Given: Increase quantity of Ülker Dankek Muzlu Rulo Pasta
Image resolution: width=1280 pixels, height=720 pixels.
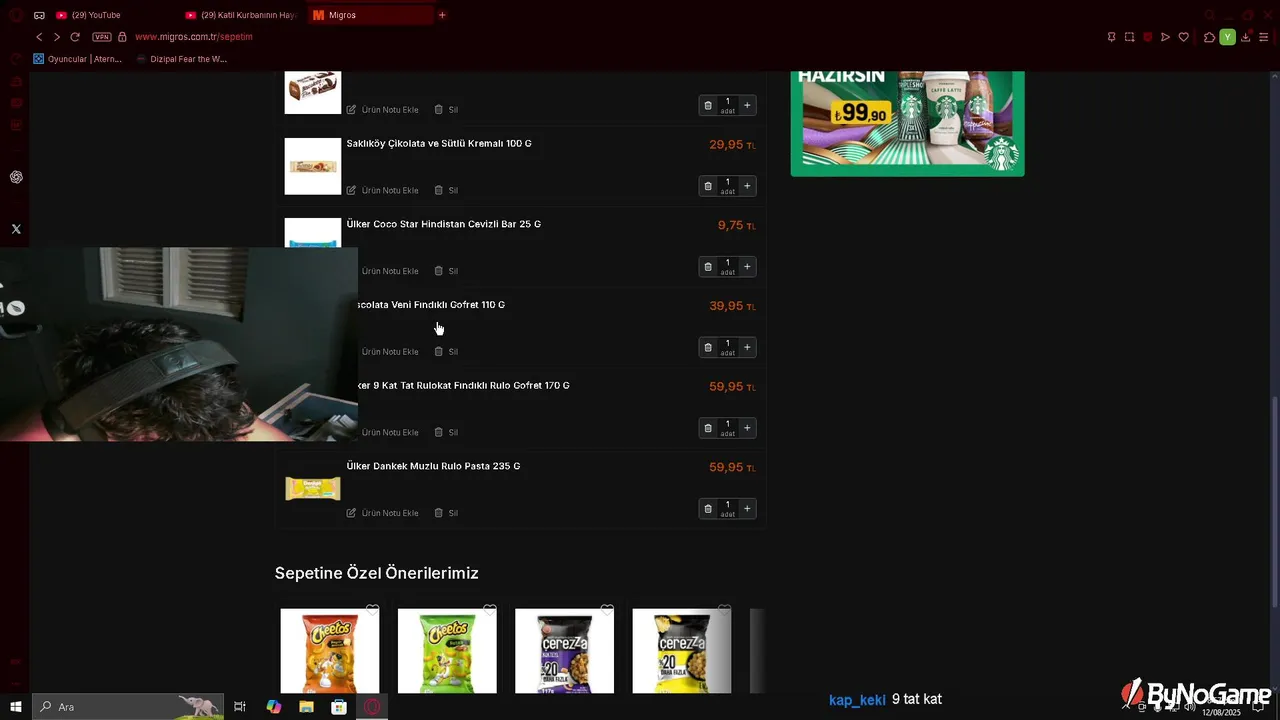Looking at the screenshot, I should point(747,509).
